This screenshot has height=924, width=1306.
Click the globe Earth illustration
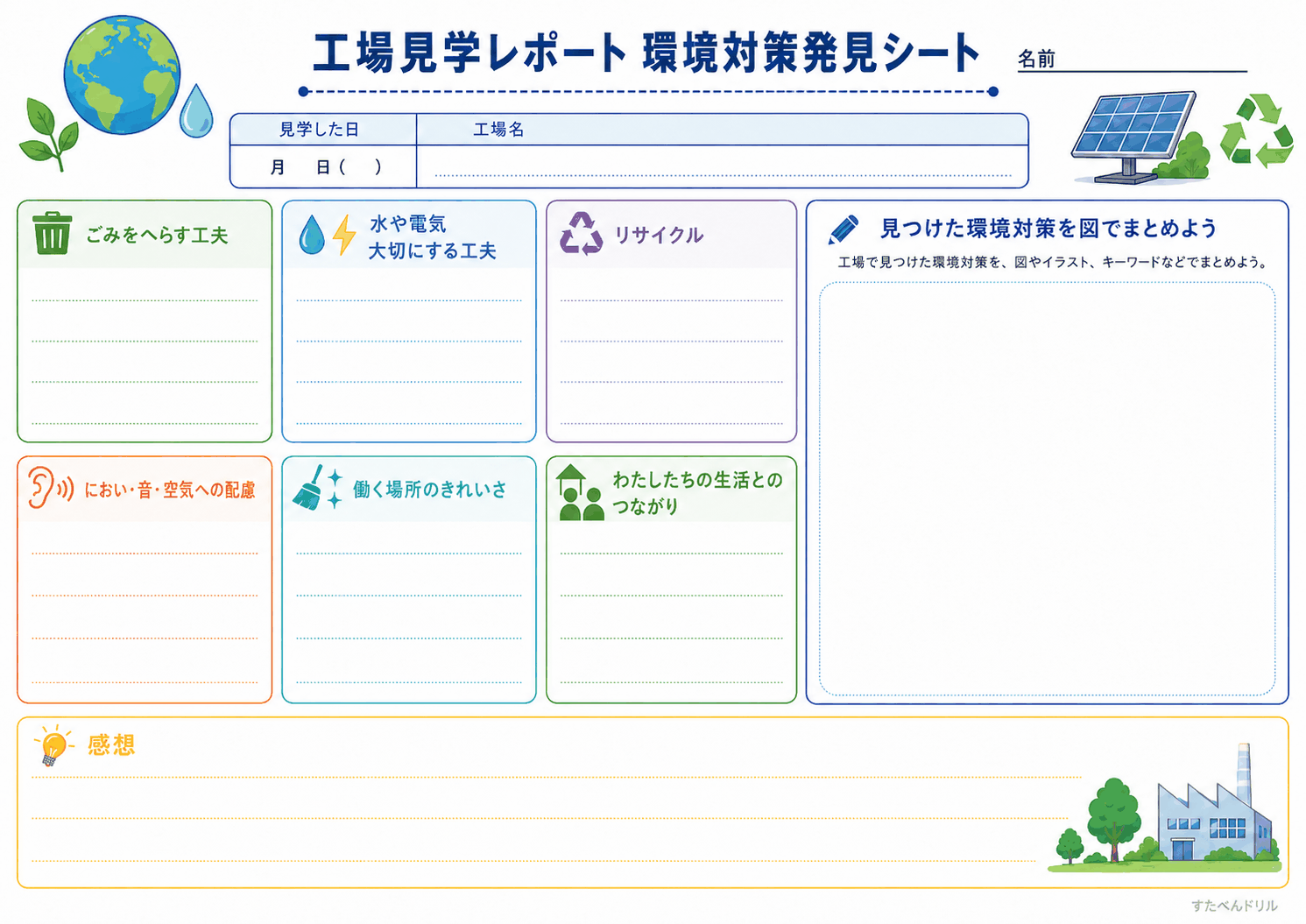pos(122,74)
